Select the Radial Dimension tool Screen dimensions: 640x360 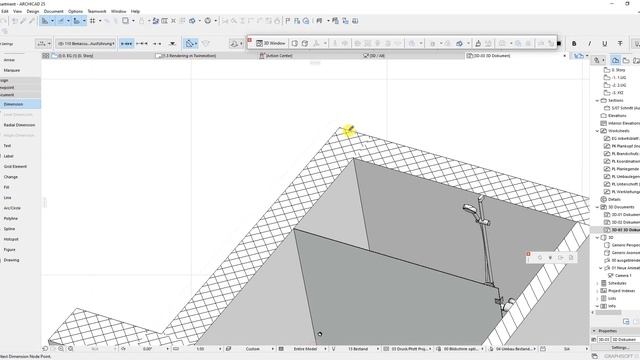point(20,125)
